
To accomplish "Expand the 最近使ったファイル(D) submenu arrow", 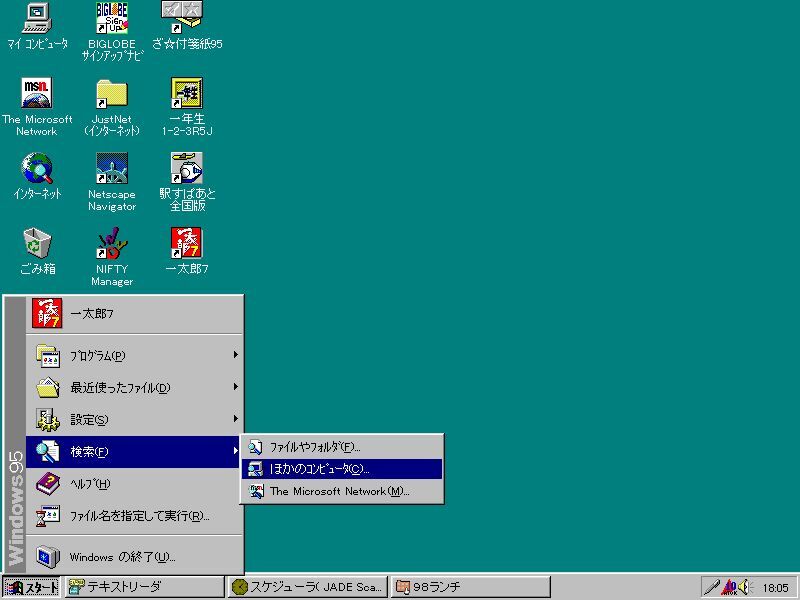I will pos(235,387).
